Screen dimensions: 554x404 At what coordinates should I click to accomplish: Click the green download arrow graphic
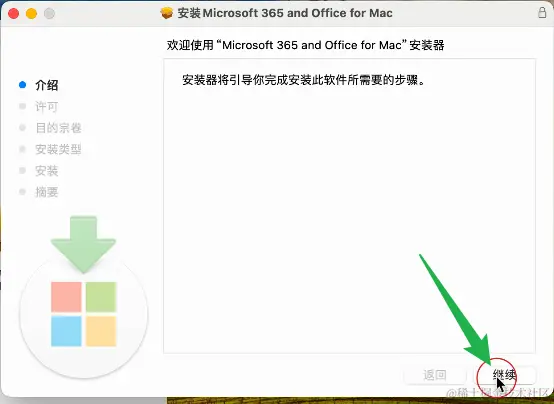[x=83, y=244]
